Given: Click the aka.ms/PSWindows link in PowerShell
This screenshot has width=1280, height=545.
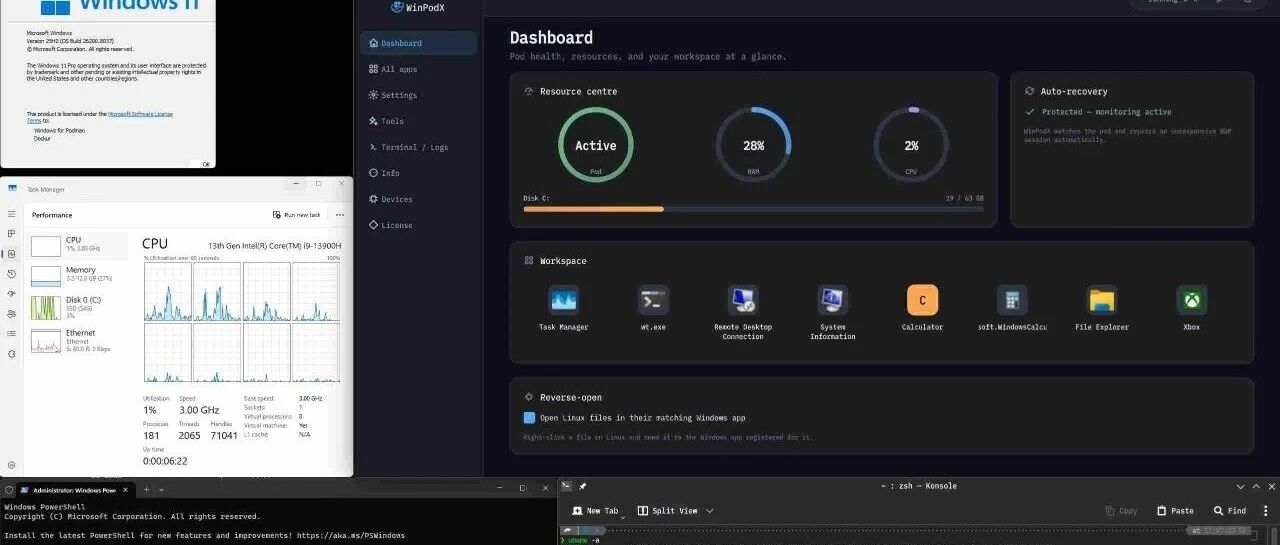Looking at the screenshot, I should coord(349,536).
